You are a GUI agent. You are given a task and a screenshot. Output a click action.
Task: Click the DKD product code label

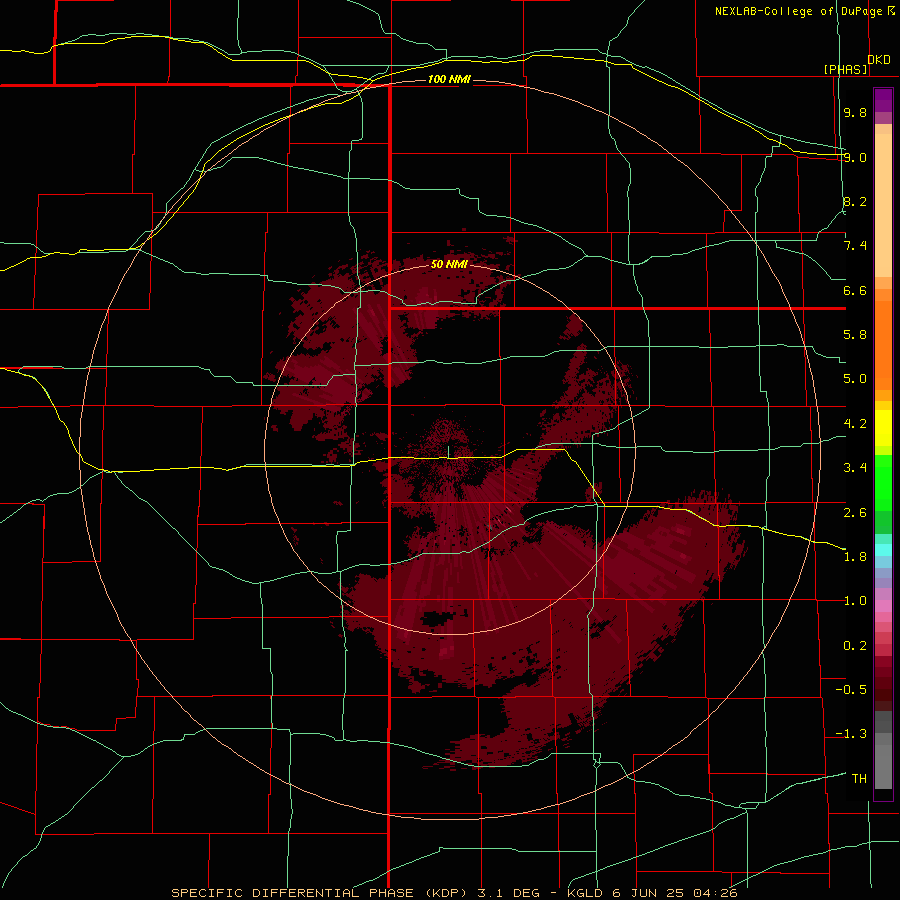click(879, 60)
